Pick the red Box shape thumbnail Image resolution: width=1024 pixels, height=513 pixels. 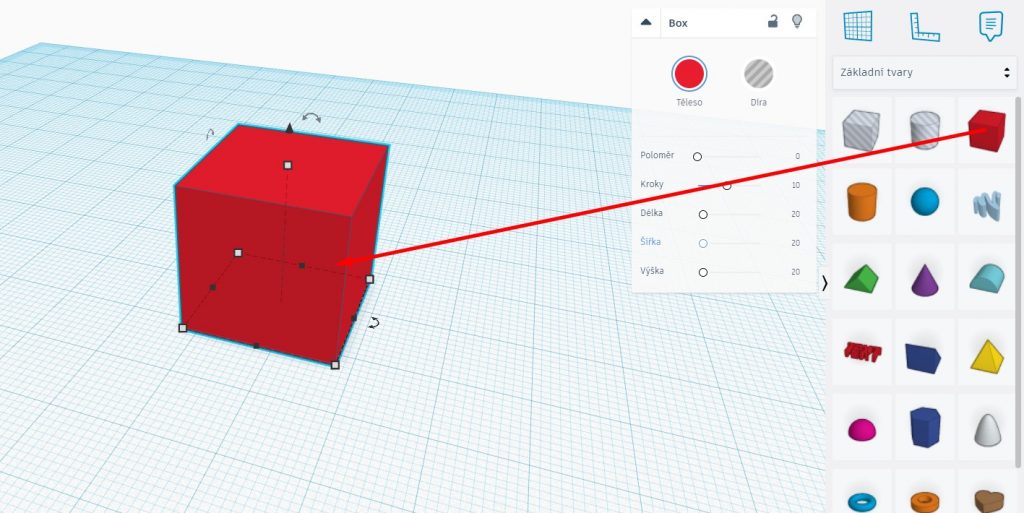point(986,130)
